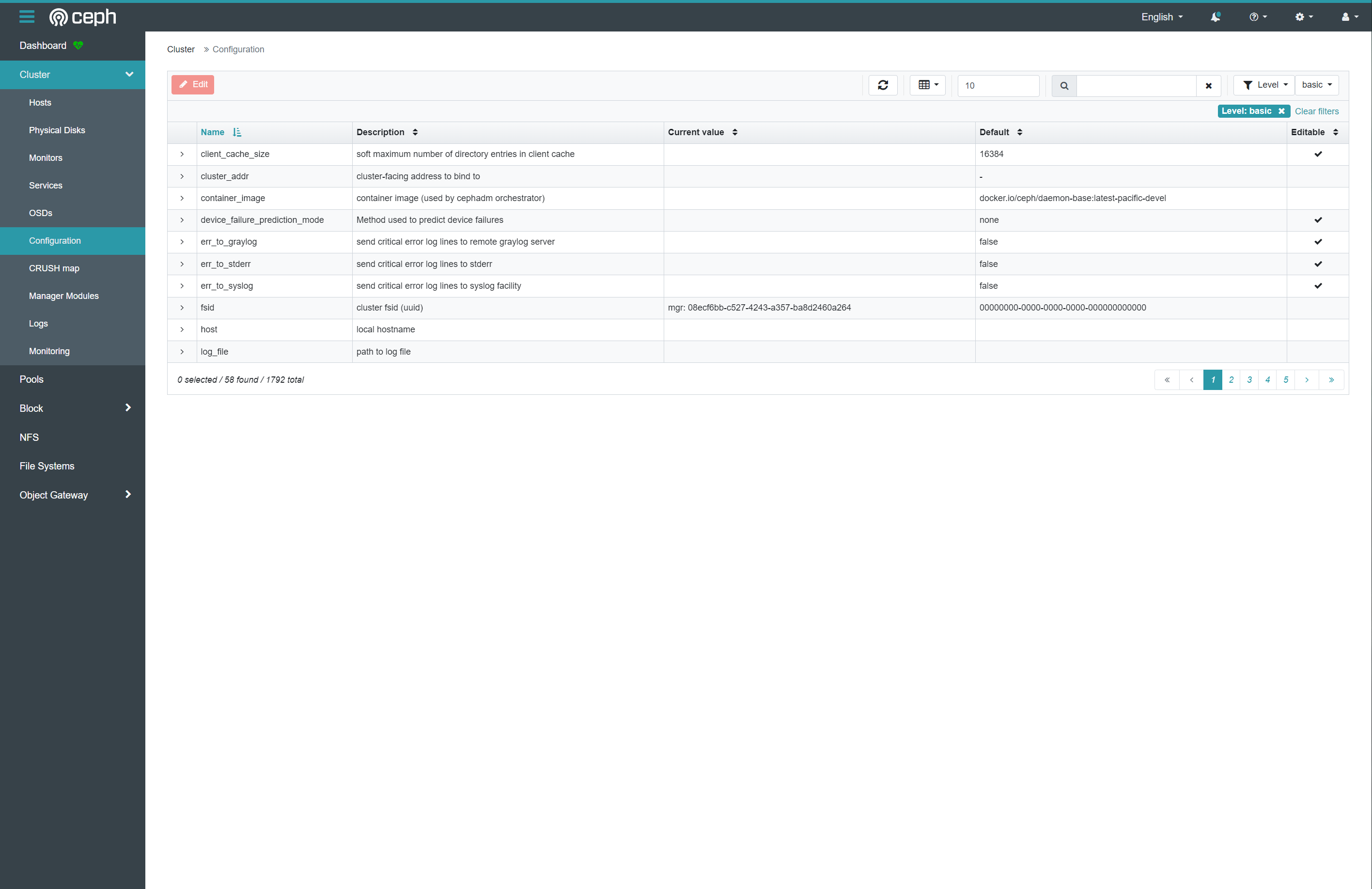Expand the client_cache_size row details
Image resolution: width=1372 pixels, height=889 pixels.
click(182, 155)
